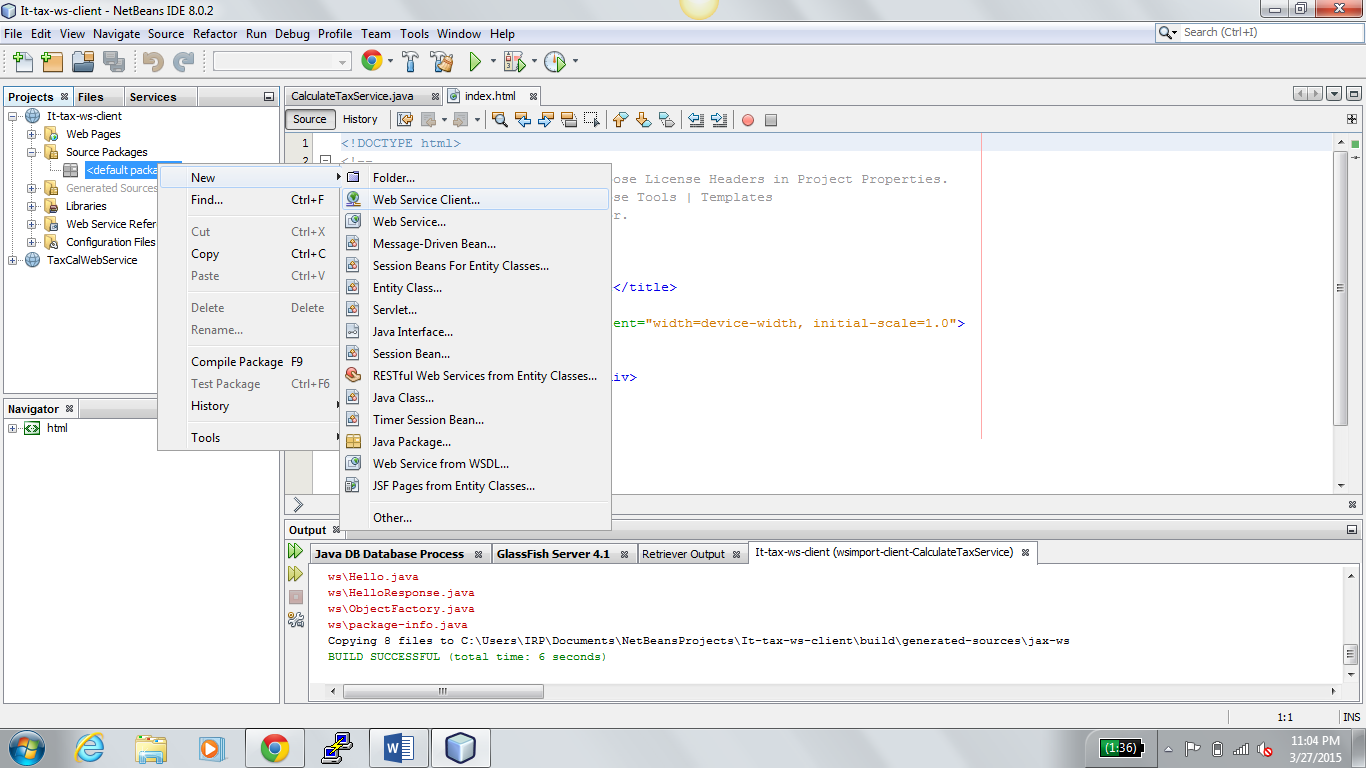Click the Profile Project icon
Screen dimensions: 1366x768
point(555,62)
